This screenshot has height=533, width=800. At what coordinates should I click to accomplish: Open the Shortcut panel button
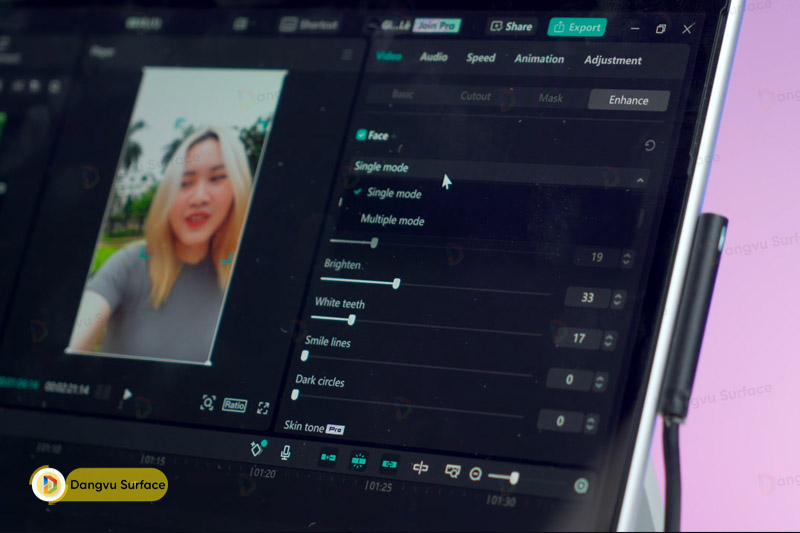click(310, 24)
